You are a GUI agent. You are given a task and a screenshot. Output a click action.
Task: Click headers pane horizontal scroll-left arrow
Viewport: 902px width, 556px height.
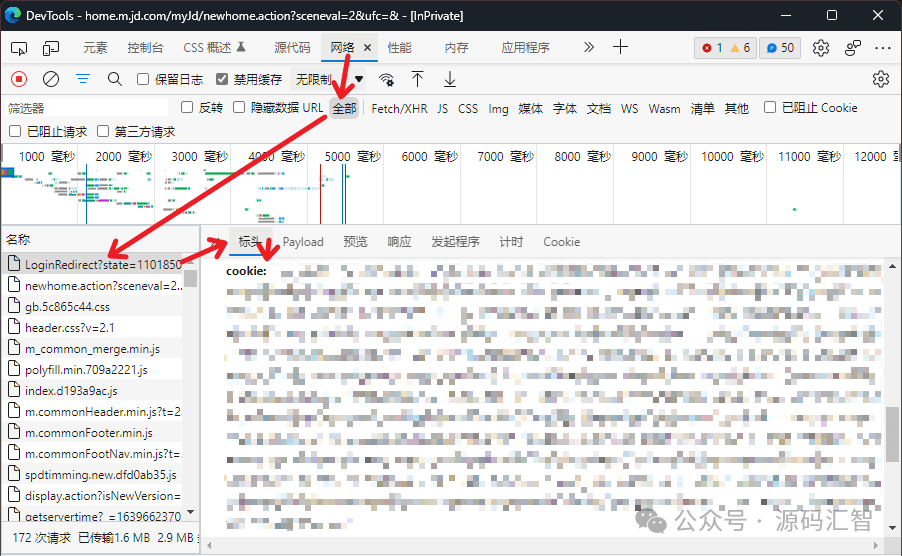209,545
